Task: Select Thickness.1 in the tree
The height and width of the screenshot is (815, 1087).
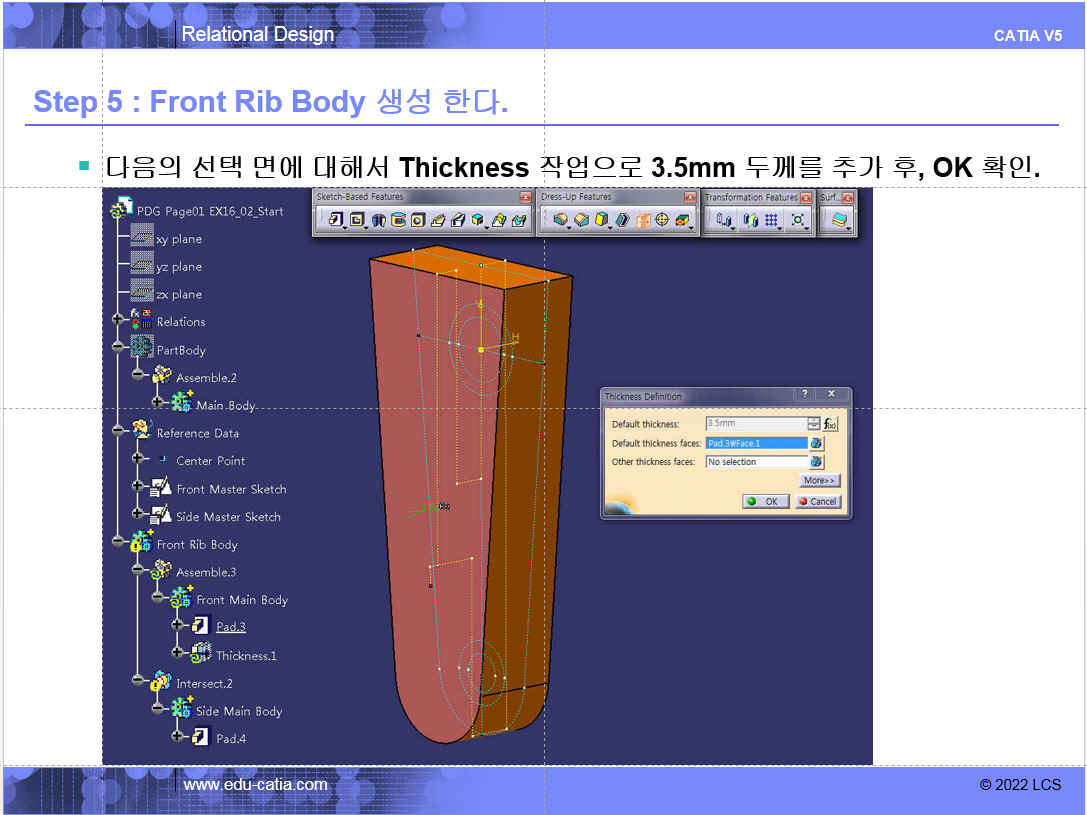Action: click(246, 656)
